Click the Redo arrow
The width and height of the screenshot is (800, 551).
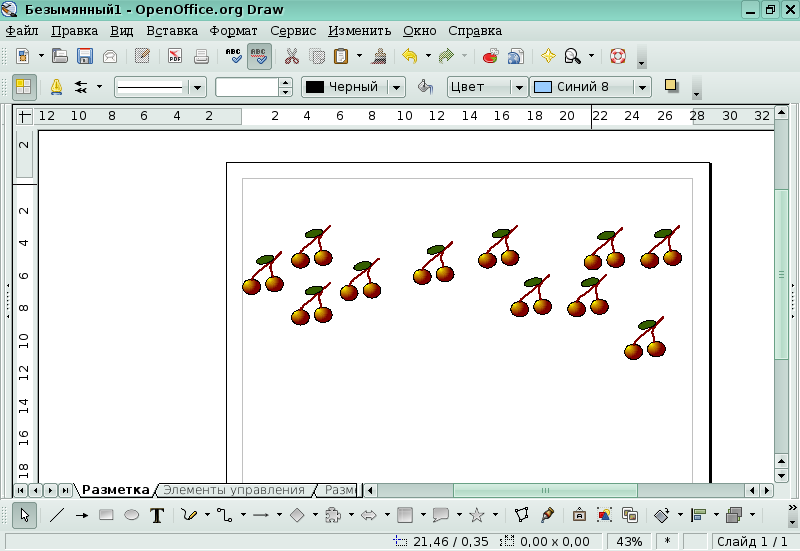446,56
